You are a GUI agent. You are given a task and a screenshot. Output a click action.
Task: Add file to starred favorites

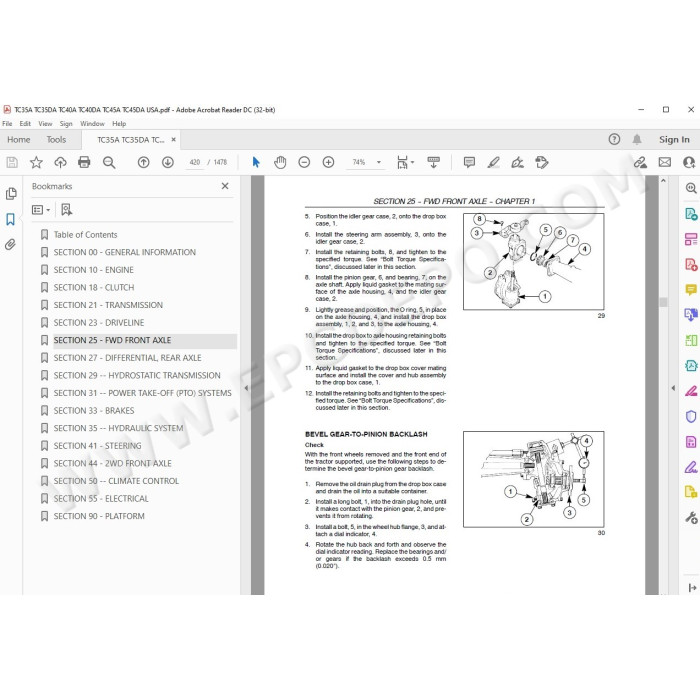36,162
